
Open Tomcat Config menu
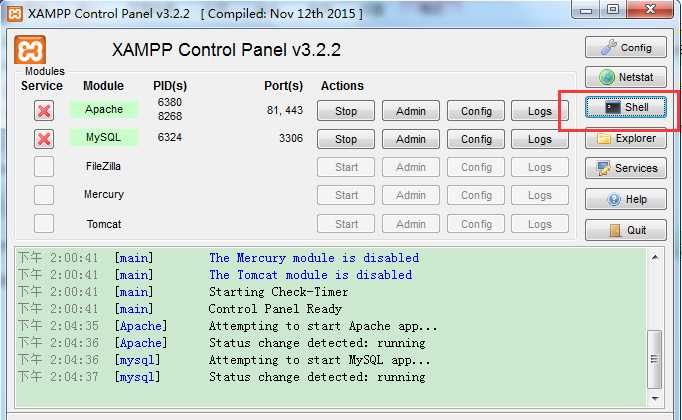[x=476, y=224]
